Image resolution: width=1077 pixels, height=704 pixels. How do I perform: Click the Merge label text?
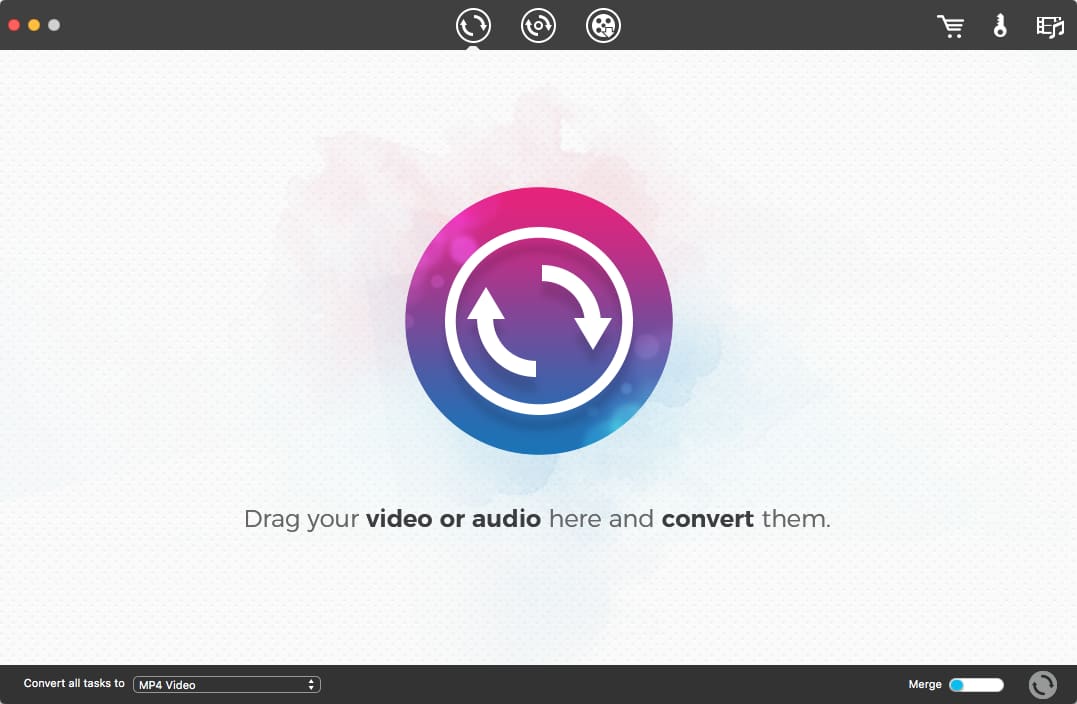pyautogui.click(x=924, y=685)
